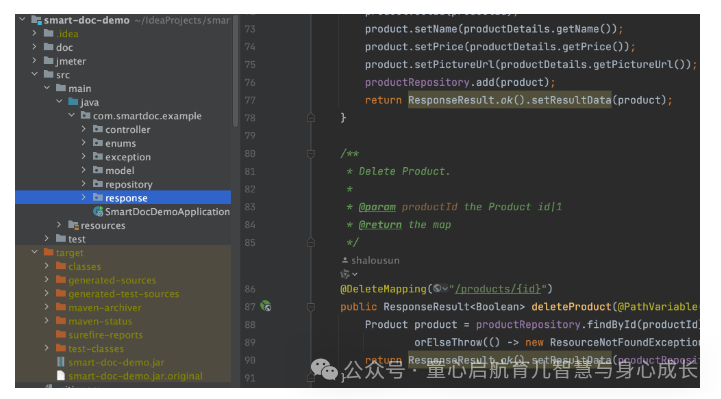This screenshot has height=399, width=721.
Task: Select the doc folder icon
Action: coord(49,47)
